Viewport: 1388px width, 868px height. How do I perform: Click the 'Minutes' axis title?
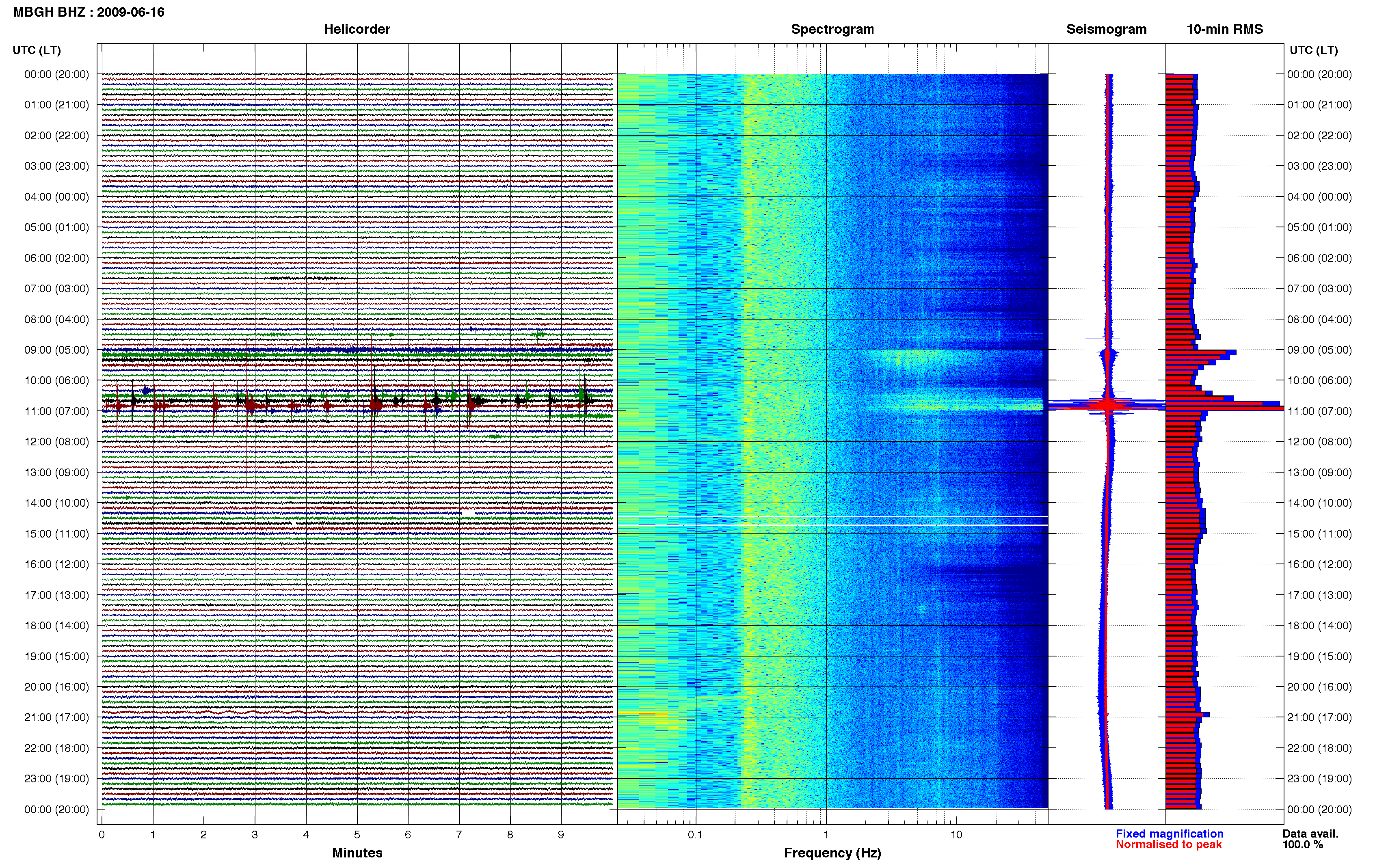pos(357,853)
